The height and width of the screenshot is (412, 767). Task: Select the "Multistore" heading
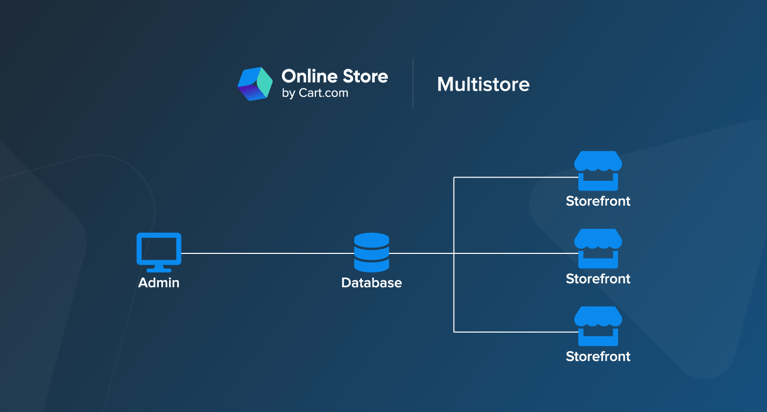click(483, 85)
